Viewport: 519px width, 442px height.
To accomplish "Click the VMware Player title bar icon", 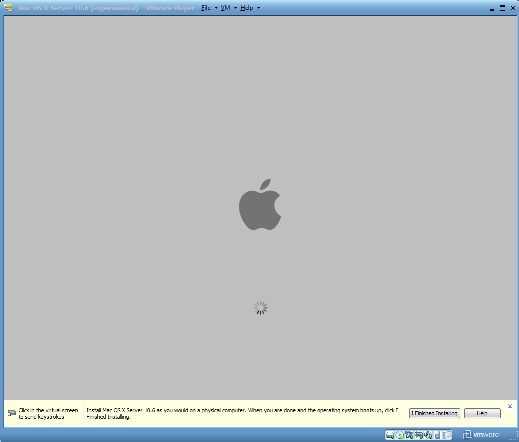I will tap(8, 7).
